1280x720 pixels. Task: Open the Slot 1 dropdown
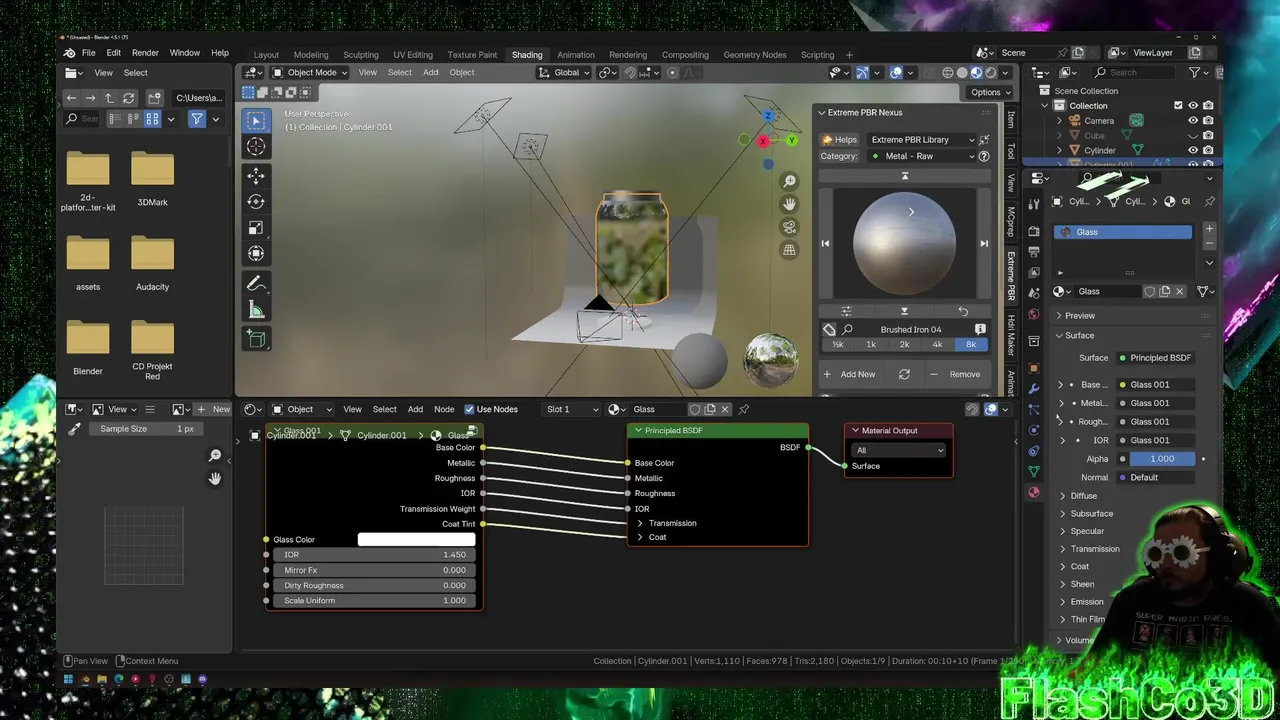pyautogui.click(x=573, y=409)
